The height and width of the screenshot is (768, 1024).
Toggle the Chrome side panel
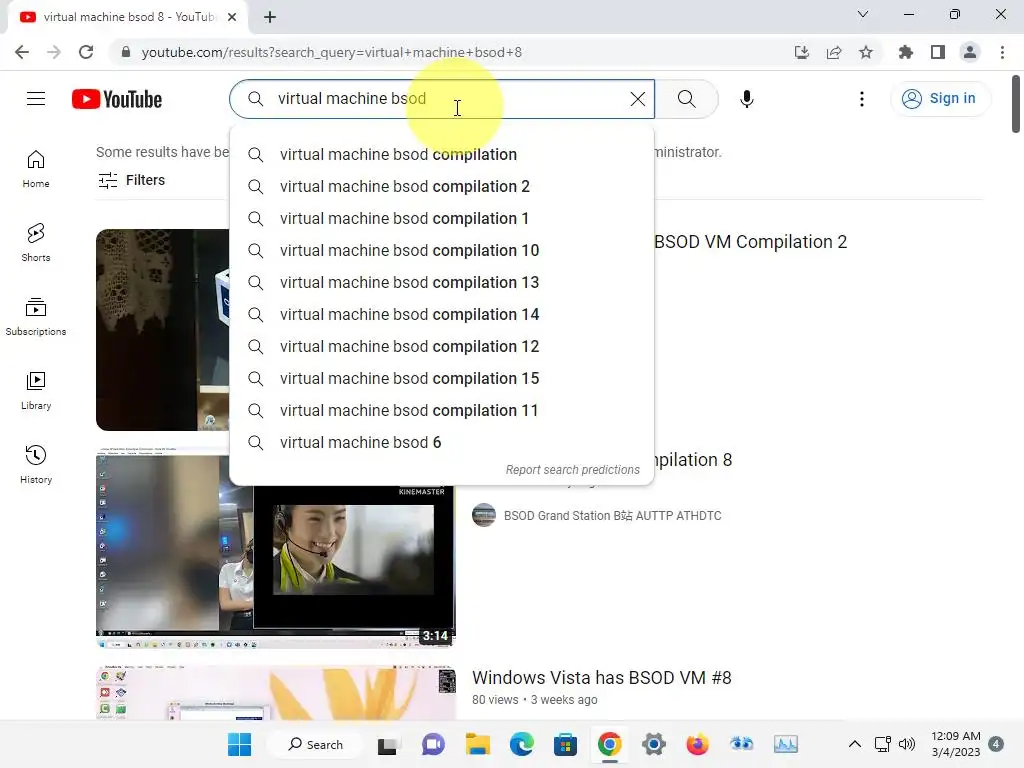(938, 52)
